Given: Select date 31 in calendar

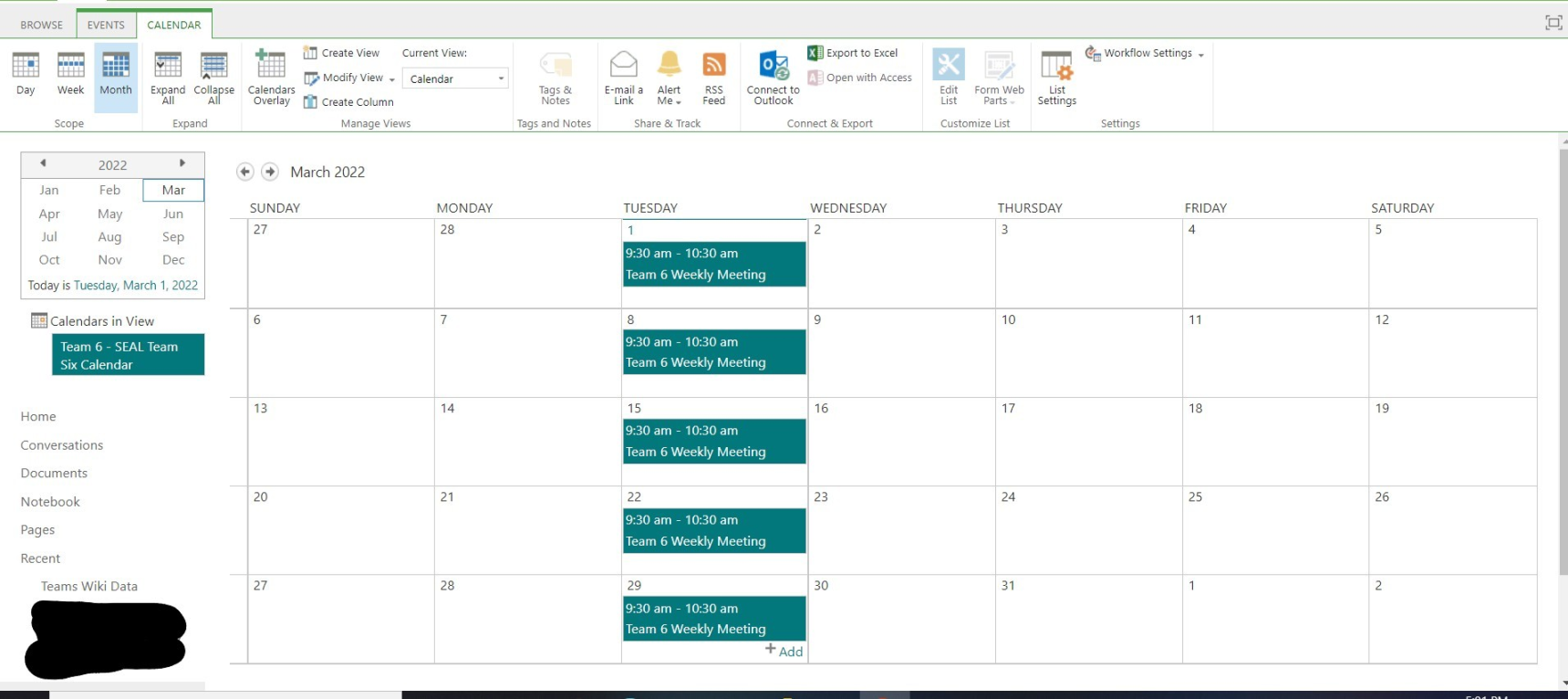Looking at the screenshot, I should coord(1008,585).
